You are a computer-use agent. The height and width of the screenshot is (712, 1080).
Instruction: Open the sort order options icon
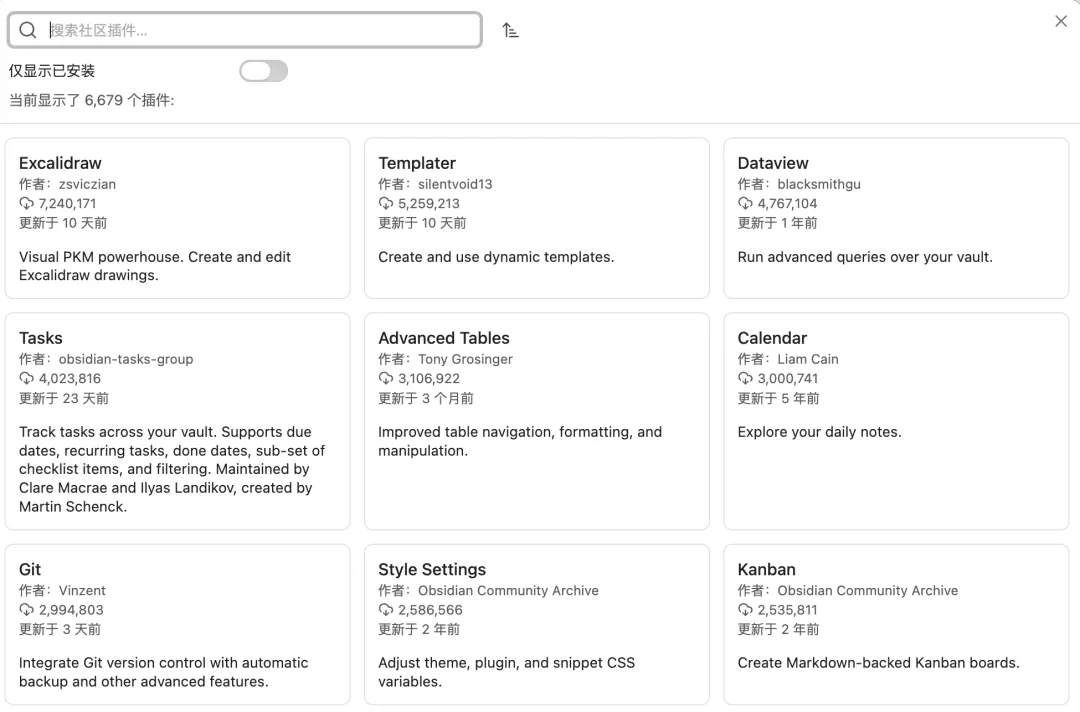[x=510, y=30]
